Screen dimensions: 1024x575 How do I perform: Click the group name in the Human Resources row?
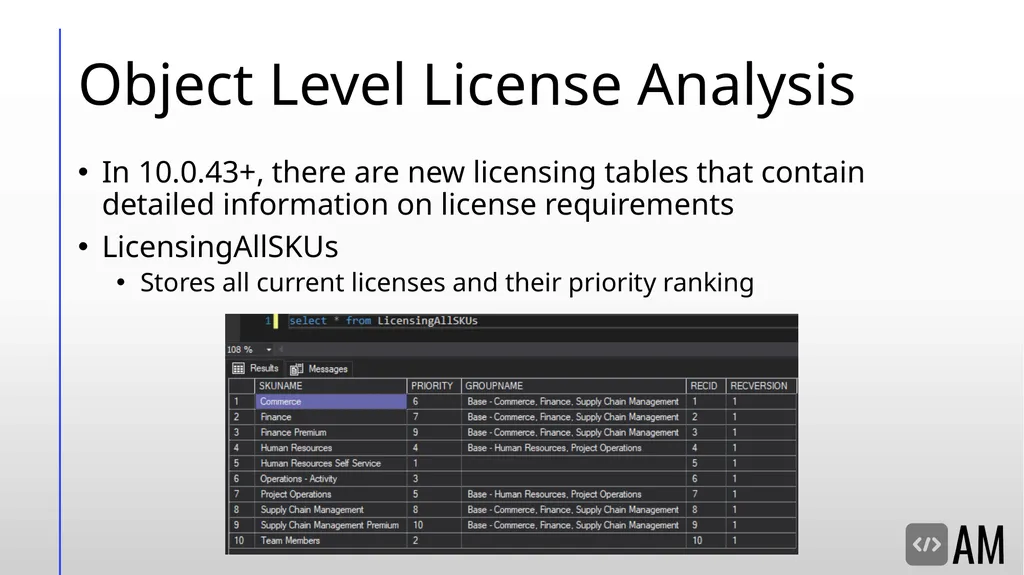[x=573, y=448]
